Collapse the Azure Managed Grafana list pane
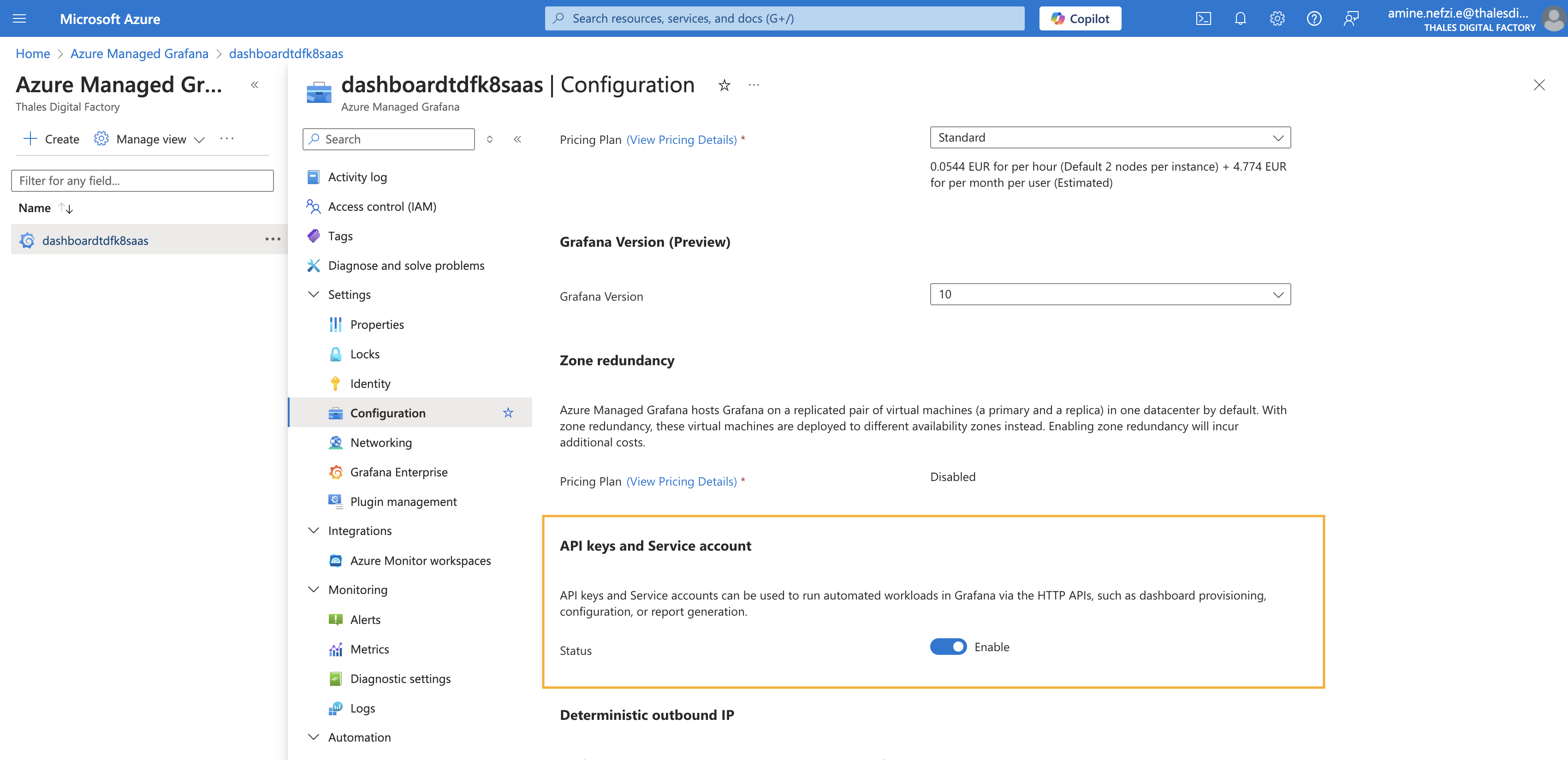 pyautogui.click(x=255, y=85)
